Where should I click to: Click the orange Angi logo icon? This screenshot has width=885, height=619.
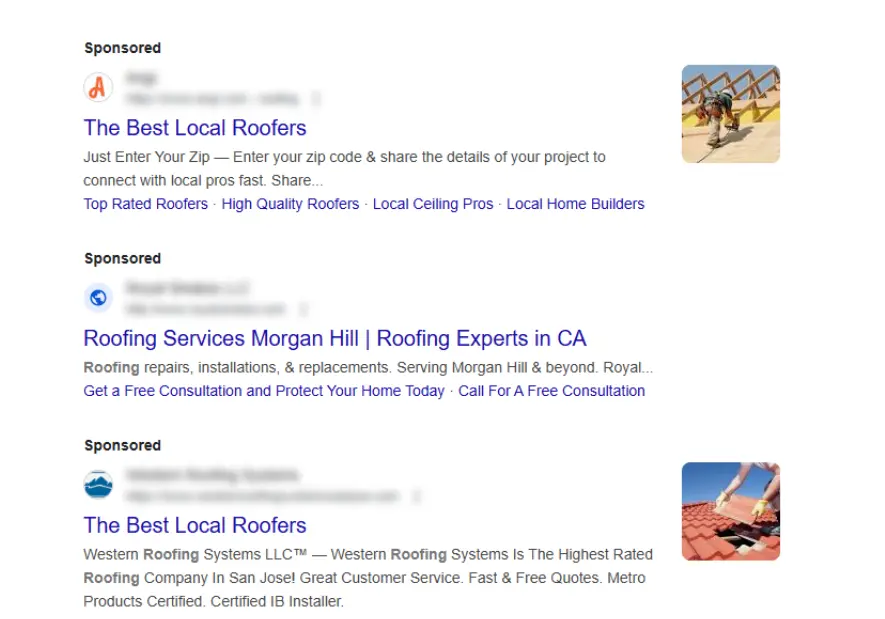(98, 88)
